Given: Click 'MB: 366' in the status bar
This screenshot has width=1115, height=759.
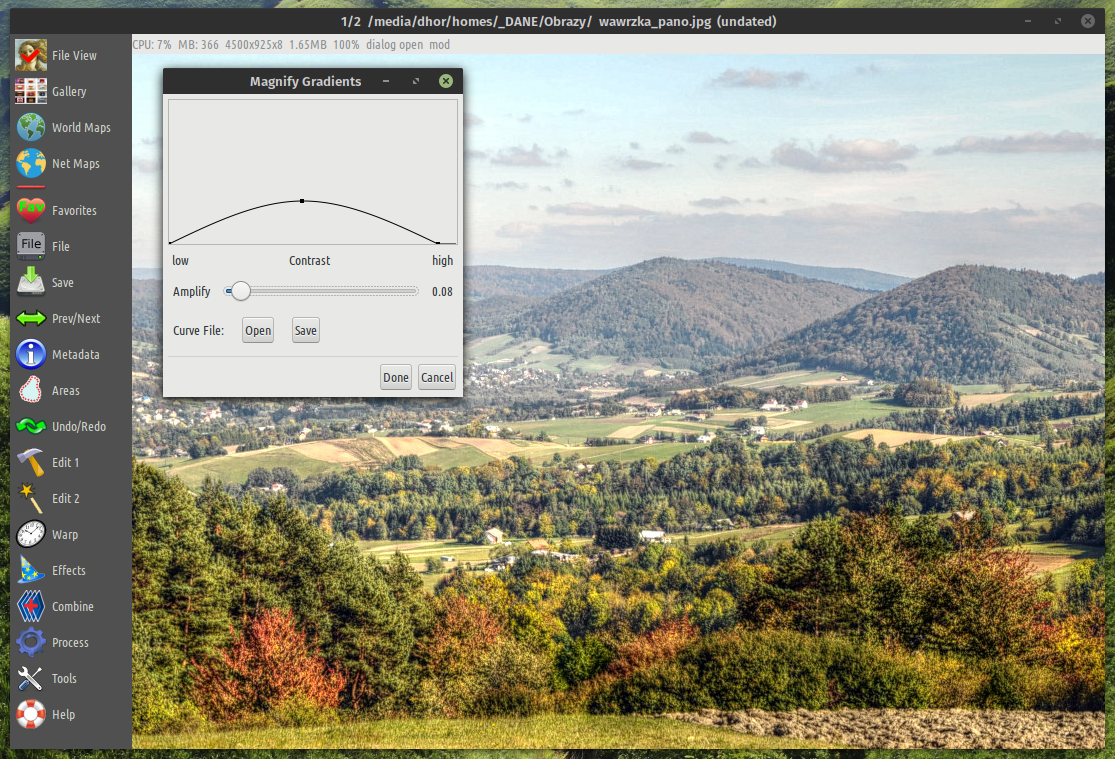Looking at the screenshot, I should (x=198, y=44).
